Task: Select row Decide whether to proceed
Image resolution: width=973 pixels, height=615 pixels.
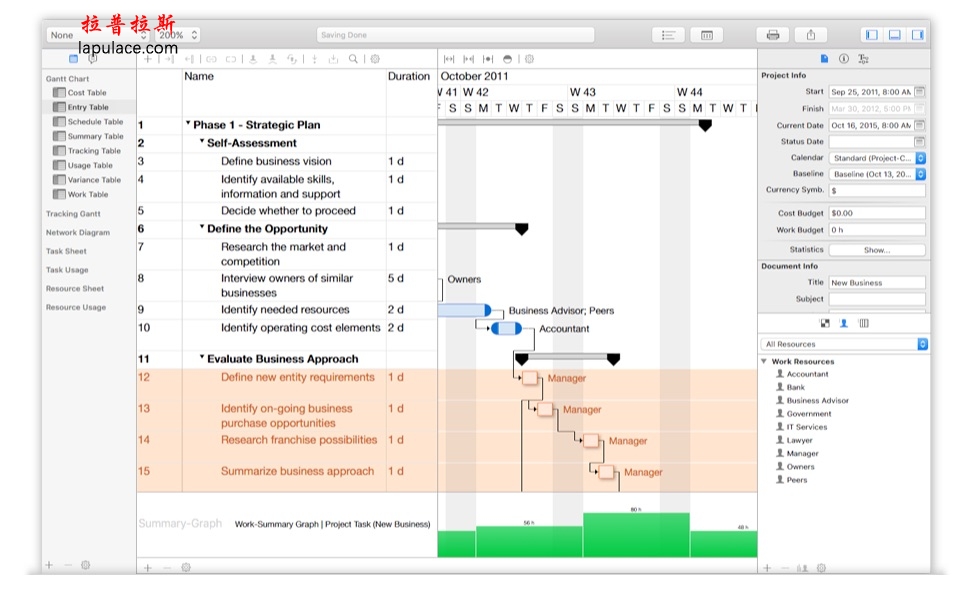Action: 288,210
